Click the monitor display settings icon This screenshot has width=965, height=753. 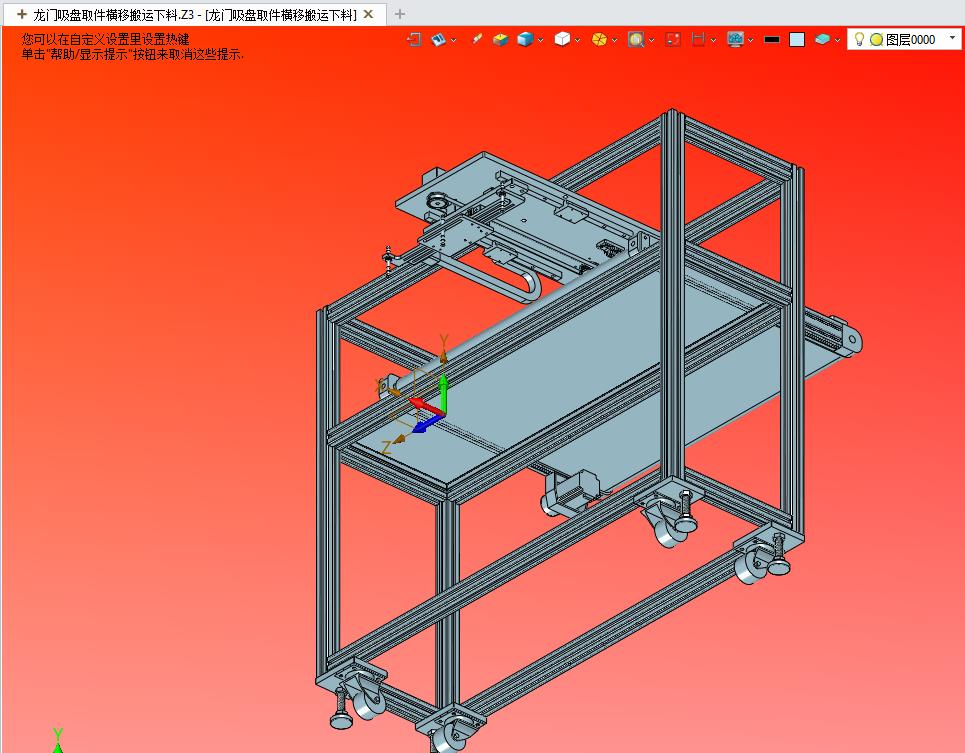click(735, 39)
